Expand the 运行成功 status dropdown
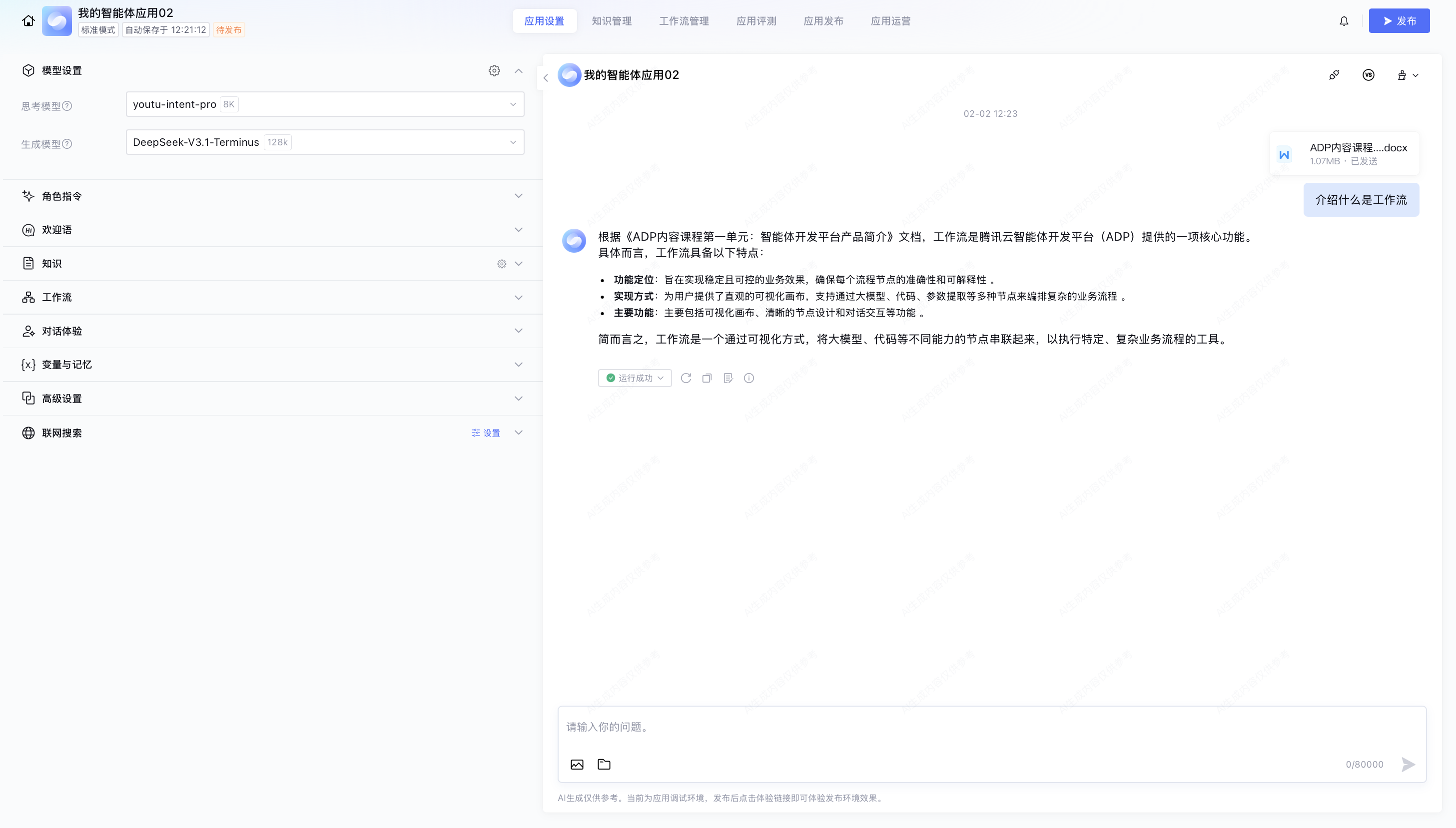The width and height of the screenshot is (1456, 828). click(x=635, y=378)
